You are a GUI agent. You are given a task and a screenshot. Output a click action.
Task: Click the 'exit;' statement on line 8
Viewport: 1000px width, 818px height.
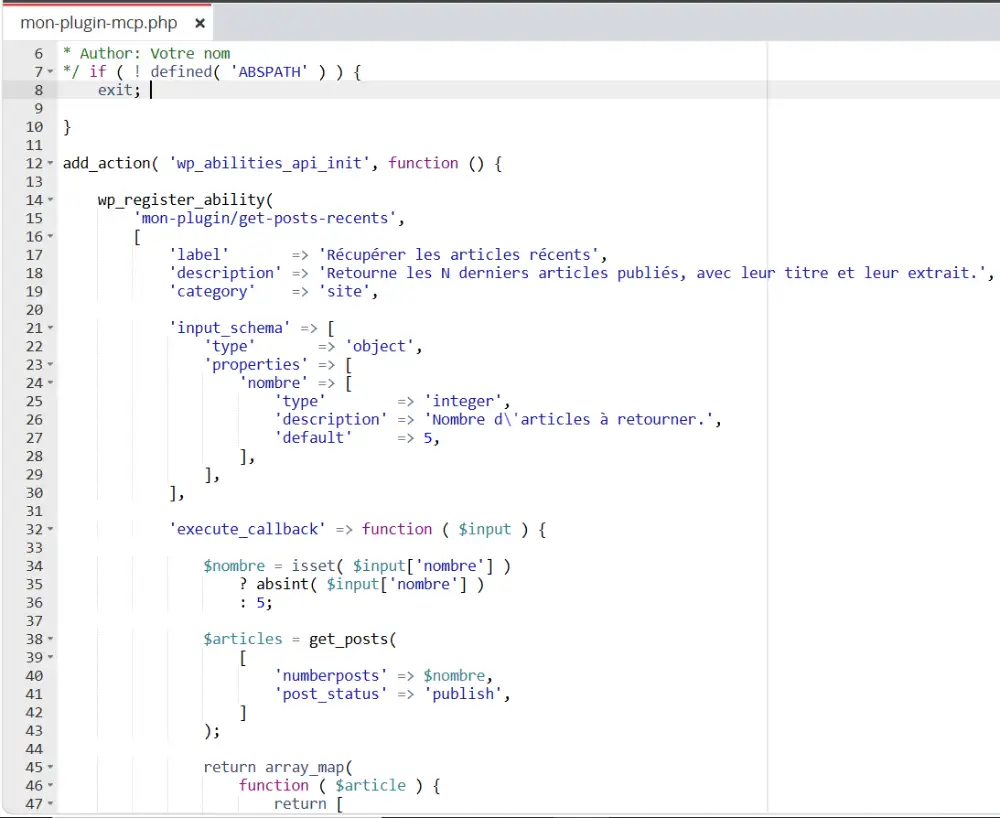pyautogui.click(x=119, y=91)
